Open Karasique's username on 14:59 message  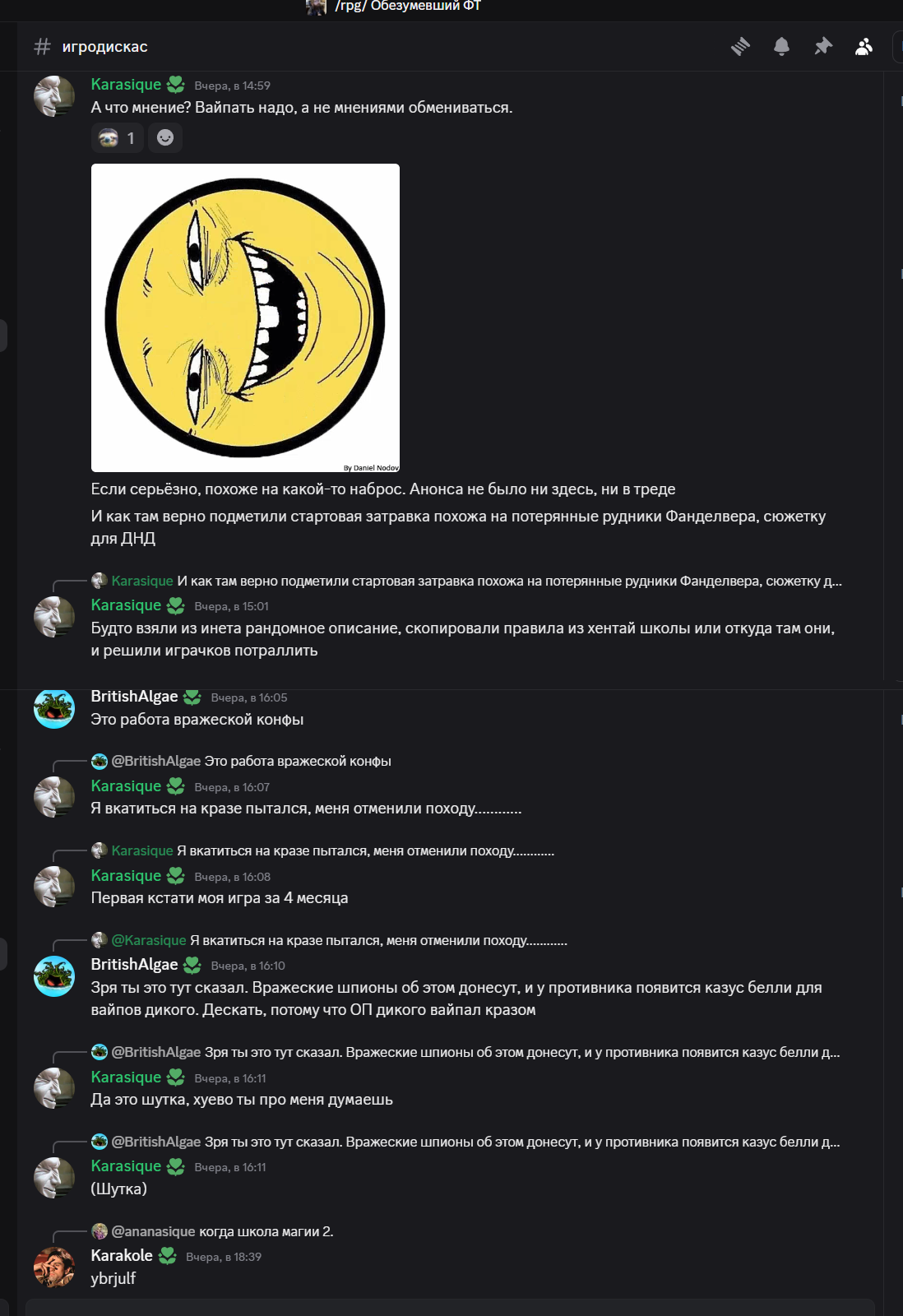[126, 85]
